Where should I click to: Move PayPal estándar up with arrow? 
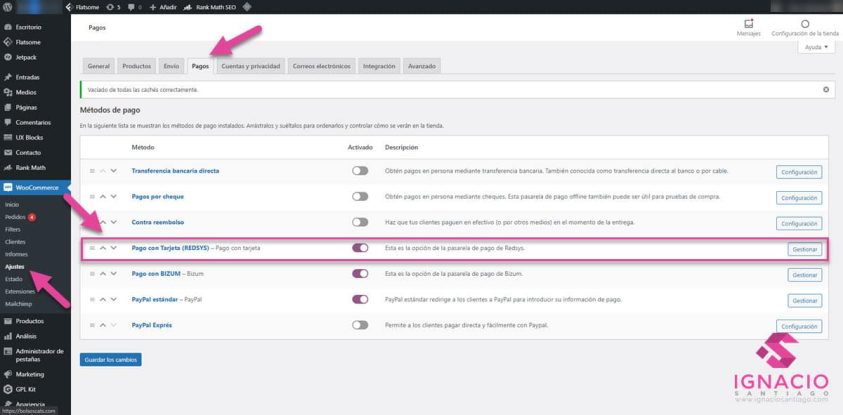(x=103, y=299)
